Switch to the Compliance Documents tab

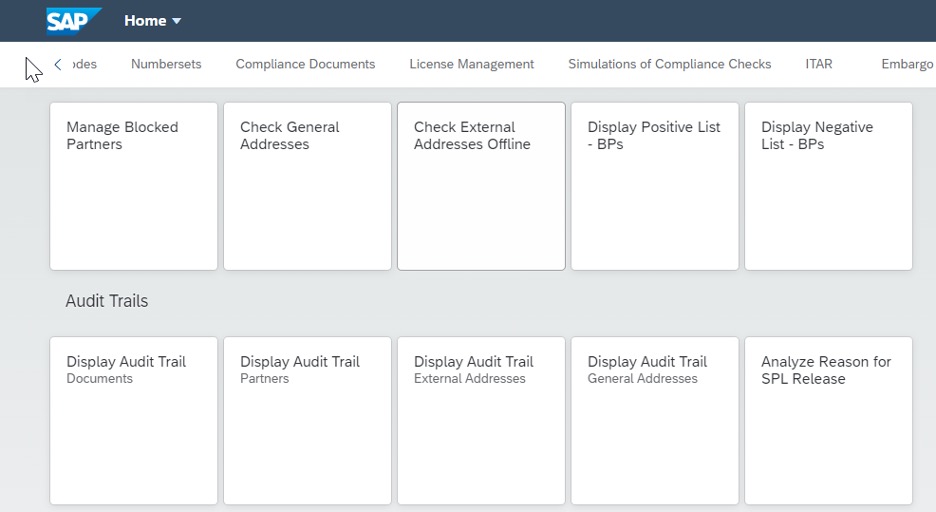coord(305,64)
